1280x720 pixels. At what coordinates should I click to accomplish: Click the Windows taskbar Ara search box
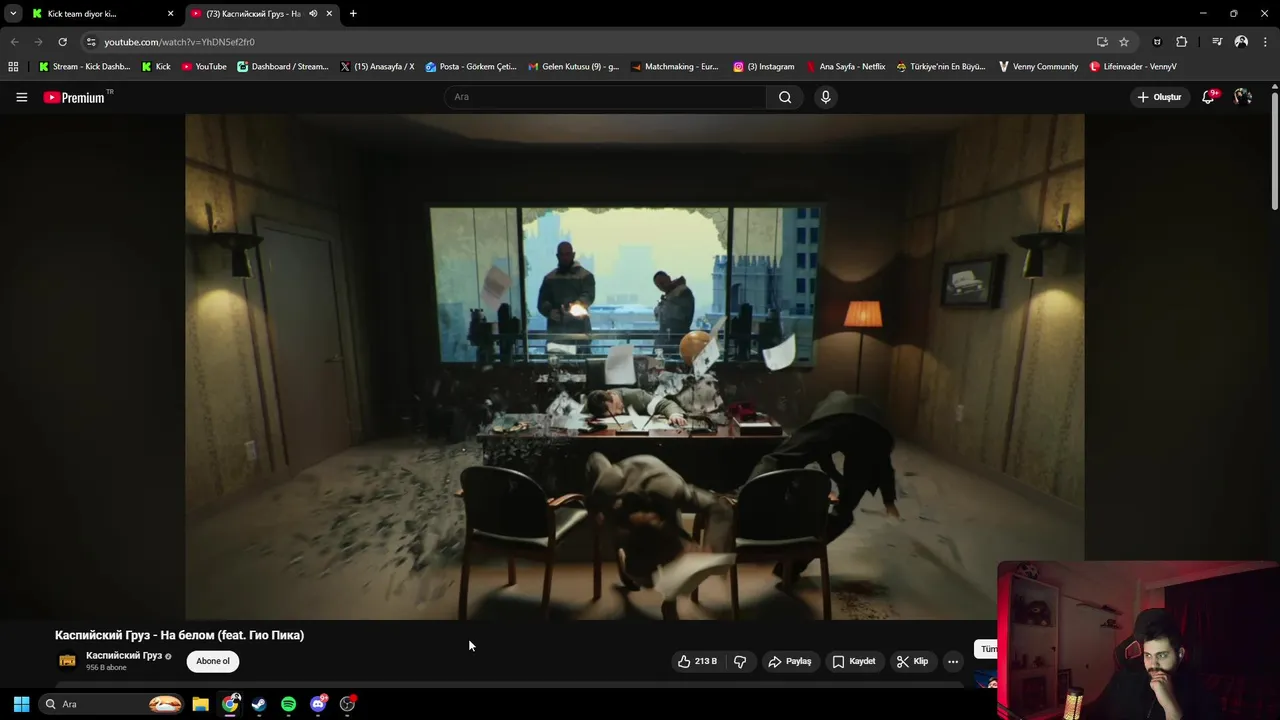(112, 704)
